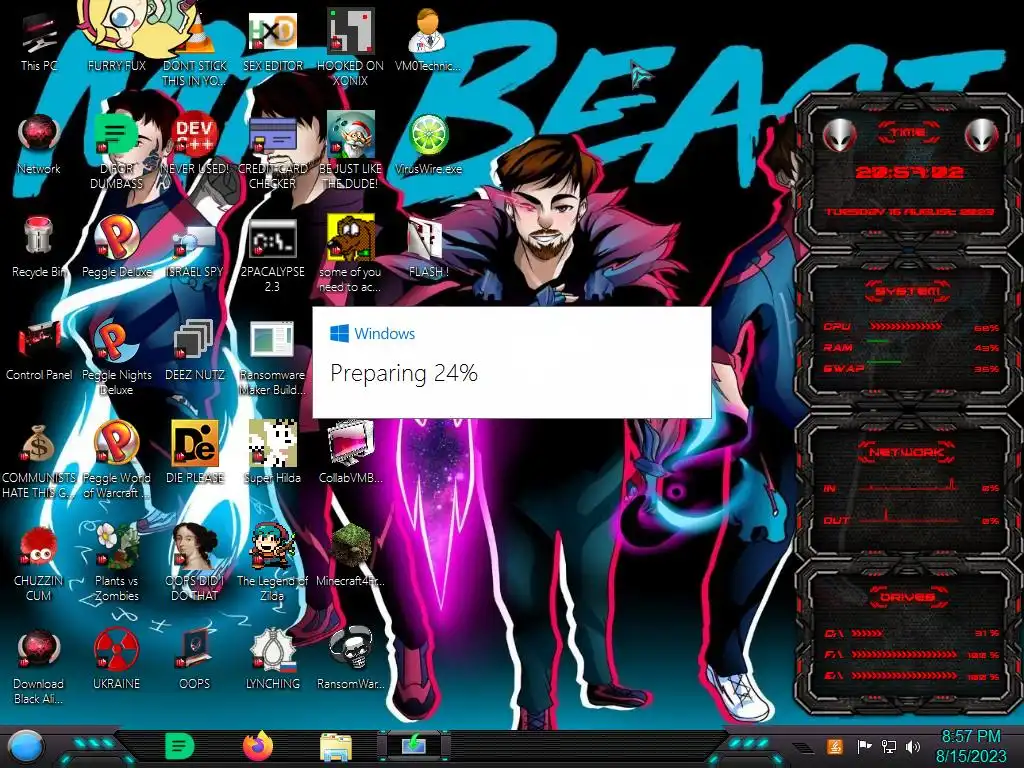This screenshot has height=768, width=1024.
Task: Open the orange app tray icon
Action: (835, 746)
